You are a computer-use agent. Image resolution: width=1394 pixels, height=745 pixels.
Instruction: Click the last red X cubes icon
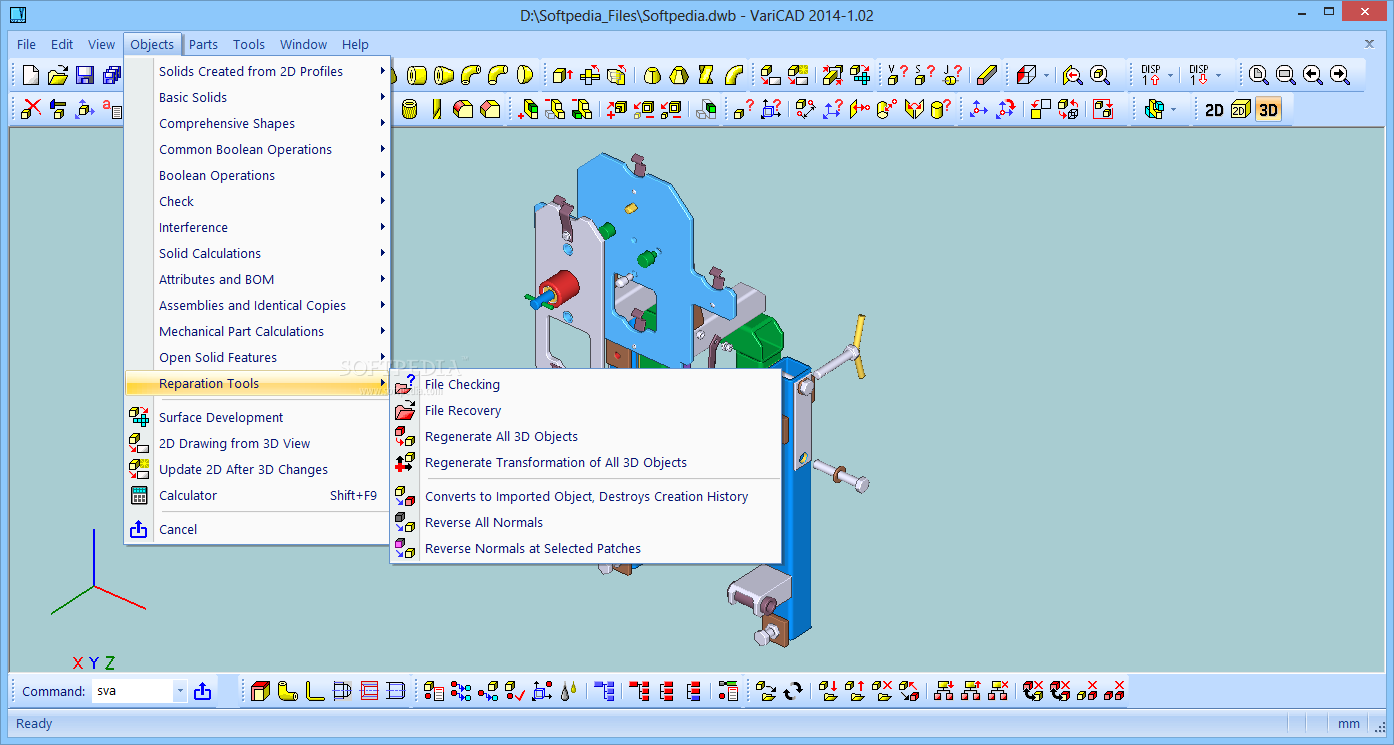click(x=1115, y=691)
